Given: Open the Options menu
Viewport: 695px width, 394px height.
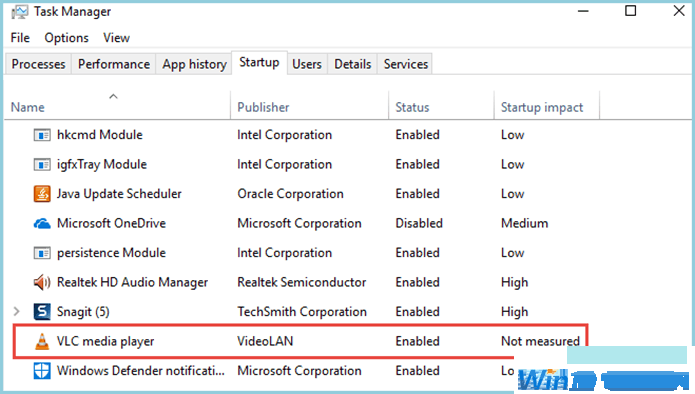Looking at the screenshot, I should pyautogui.click(x=66, y=38).
